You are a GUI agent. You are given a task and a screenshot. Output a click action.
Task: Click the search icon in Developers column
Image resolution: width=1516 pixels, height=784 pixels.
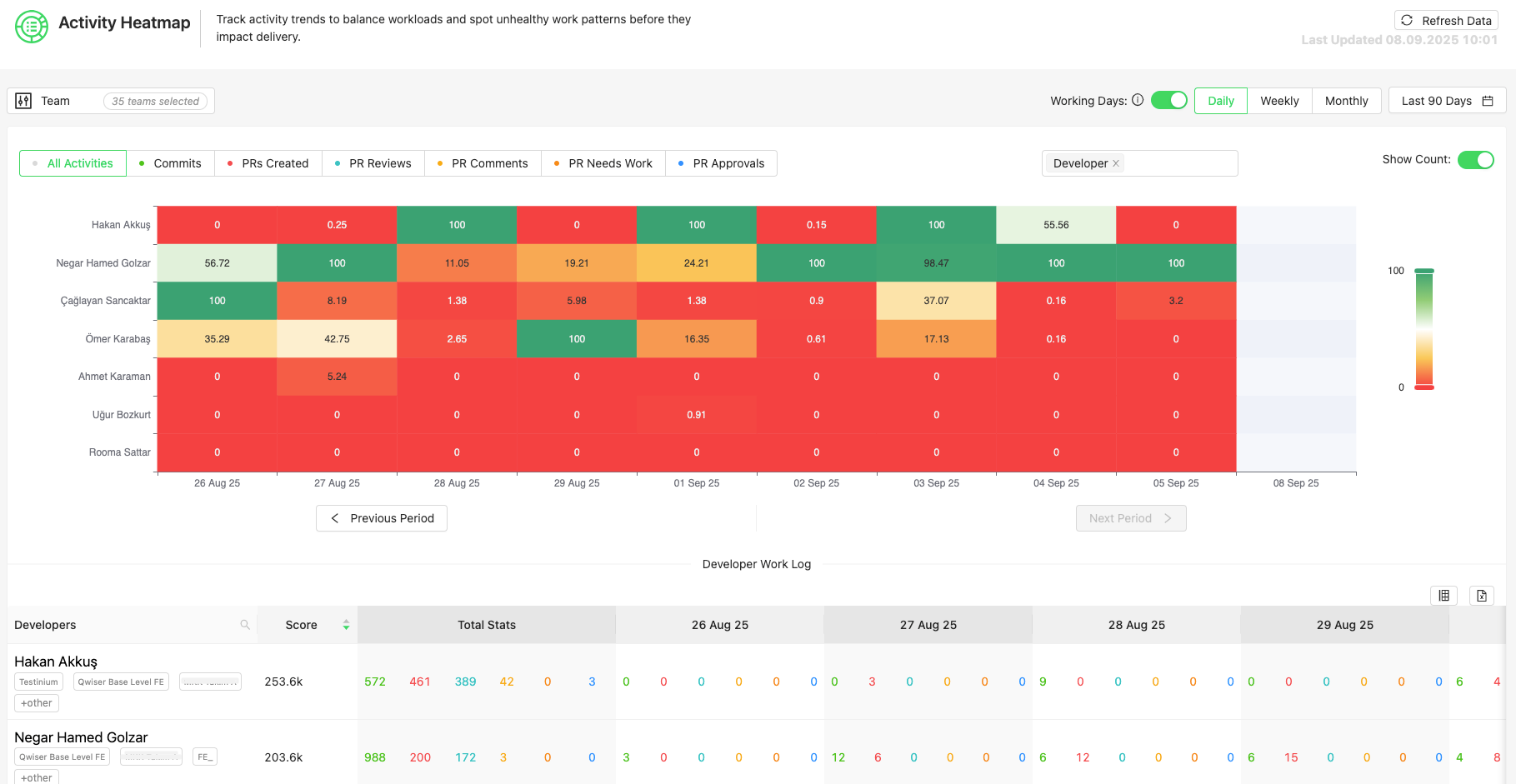tap(245, 625)
